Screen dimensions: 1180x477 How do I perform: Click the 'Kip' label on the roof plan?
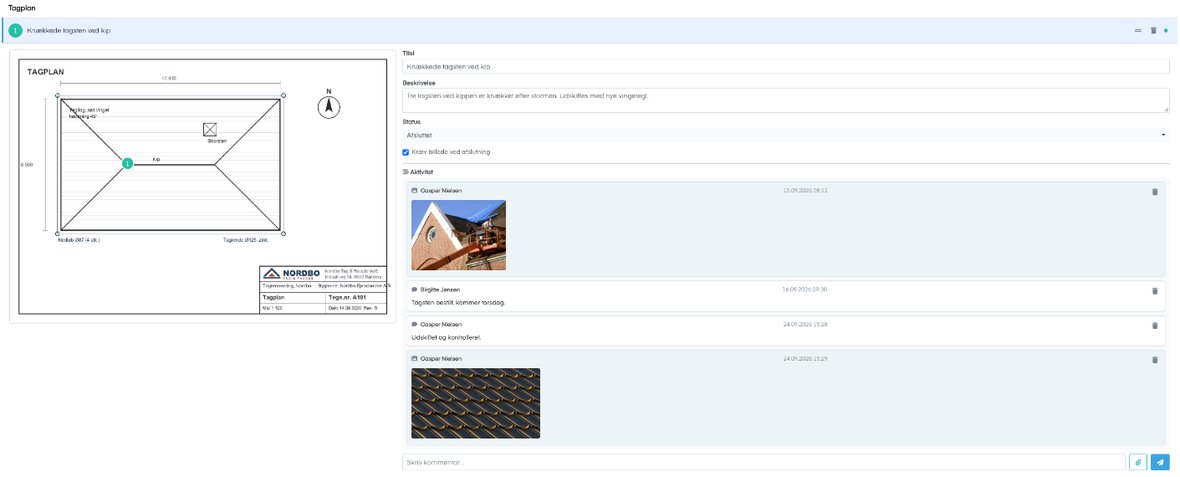point(157,160)
